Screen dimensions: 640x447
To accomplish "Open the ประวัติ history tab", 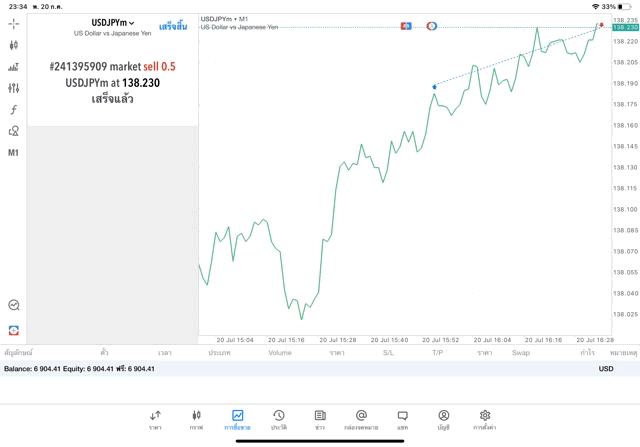I will point(279,420).
